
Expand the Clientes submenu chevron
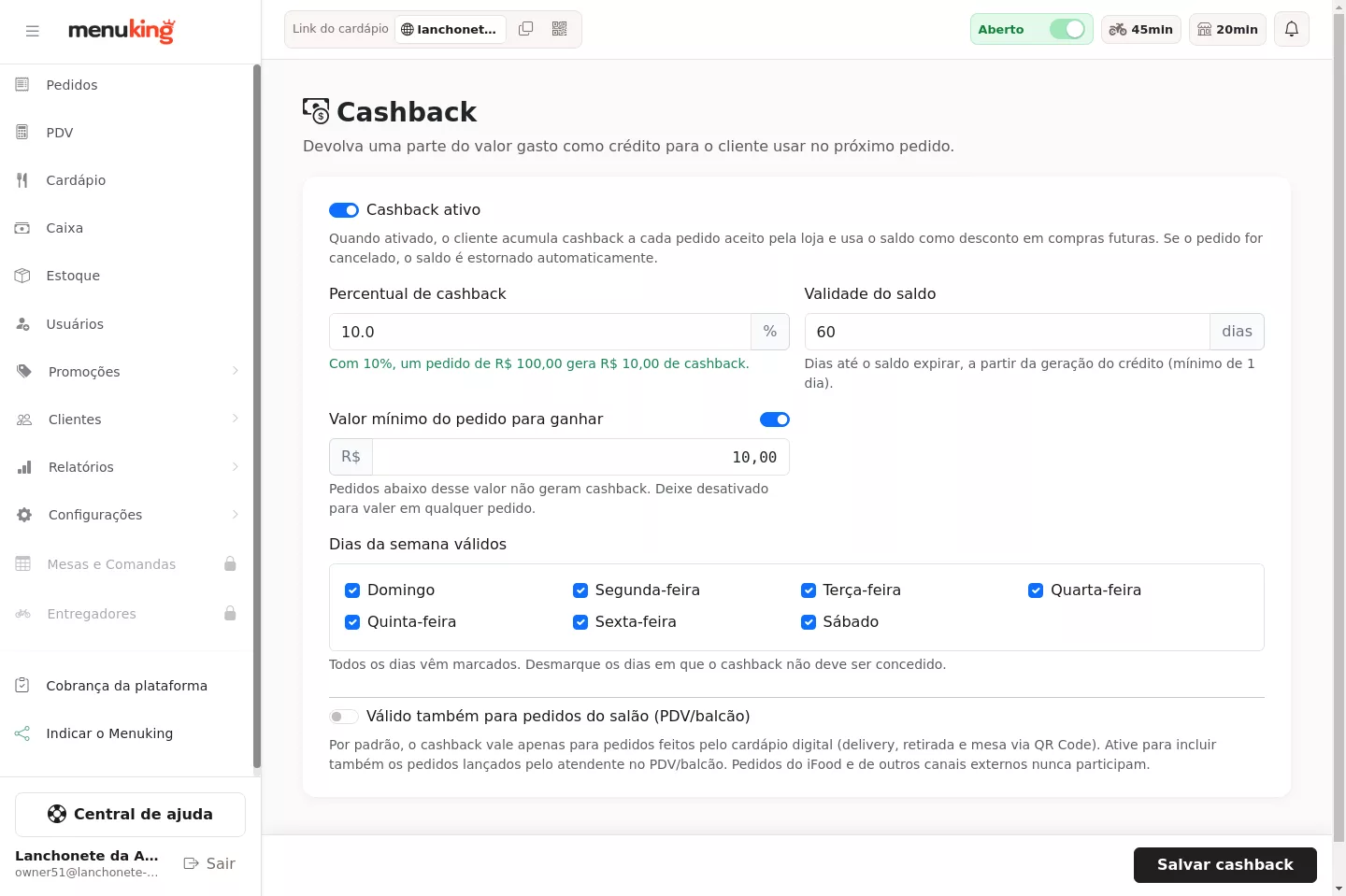coord(236,419)
